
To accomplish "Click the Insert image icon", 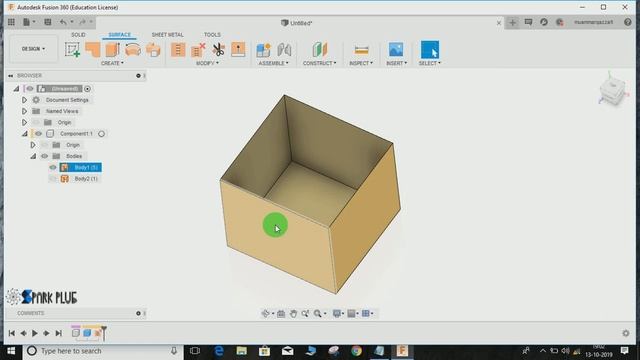I will [396, 50].
